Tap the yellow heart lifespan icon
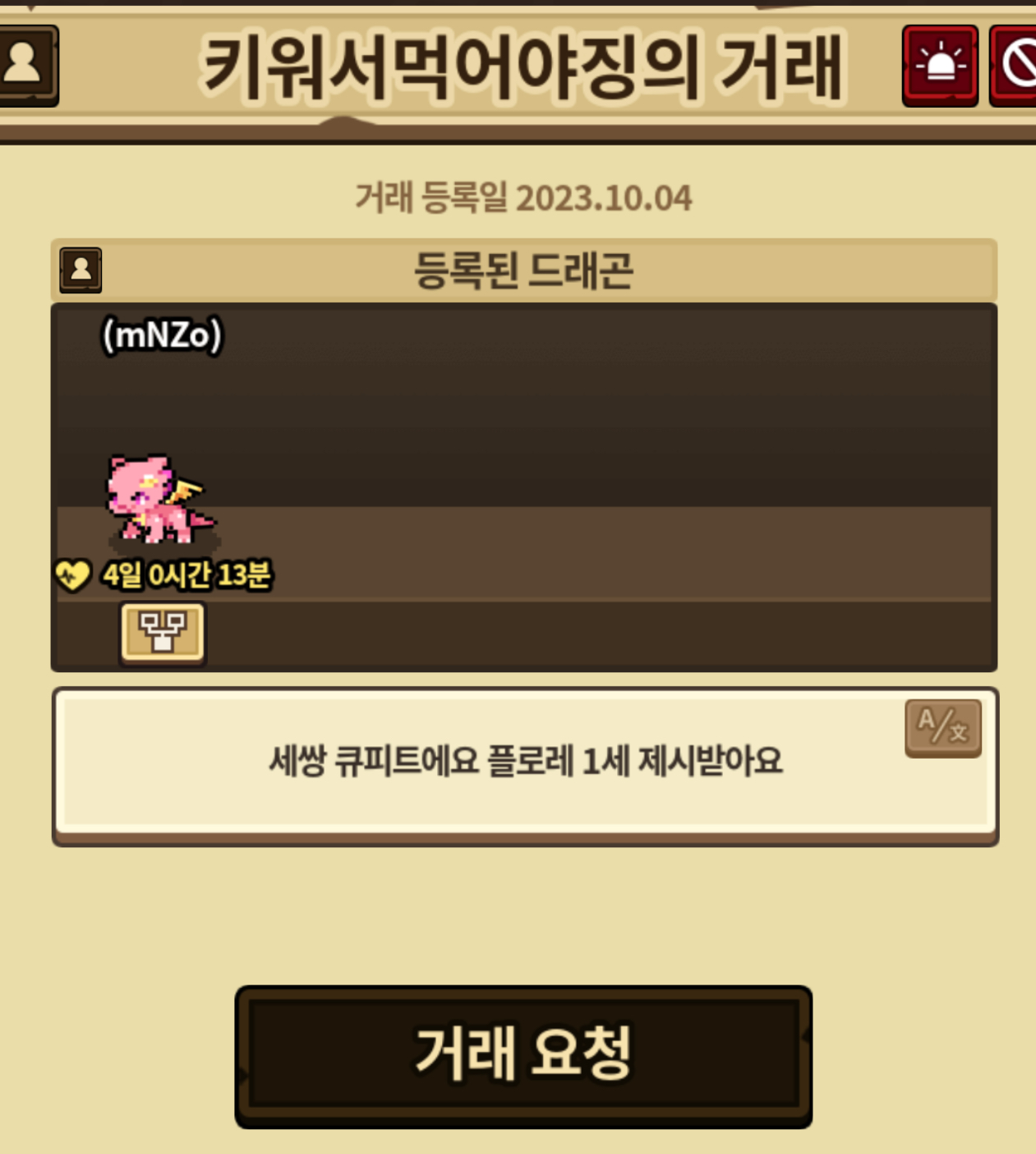 (x=72, y=575)
